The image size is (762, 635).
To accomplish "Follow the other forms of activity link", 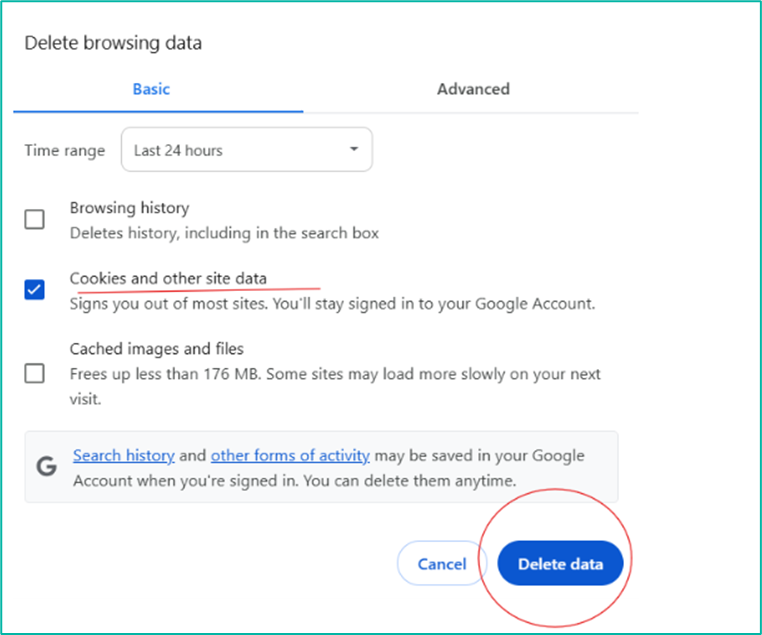I will 290,456.
